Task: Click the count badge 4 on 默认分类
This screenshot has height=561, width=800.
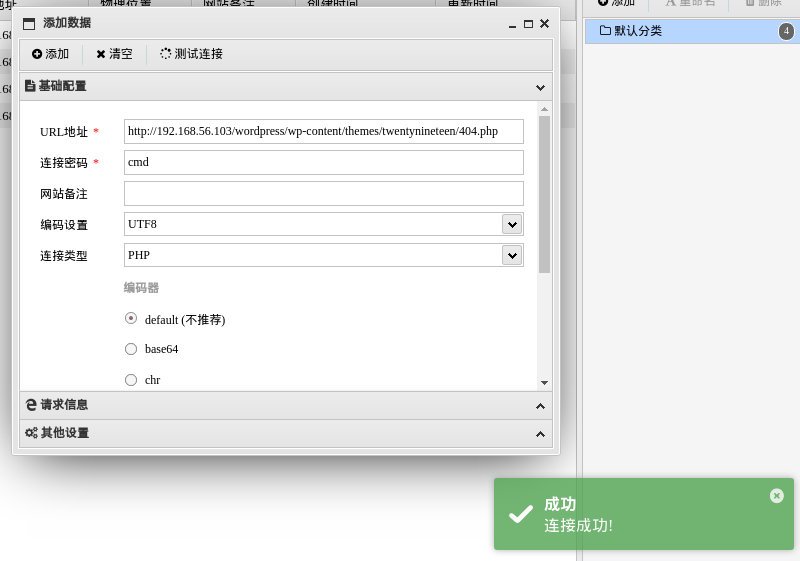Action: 786,31
